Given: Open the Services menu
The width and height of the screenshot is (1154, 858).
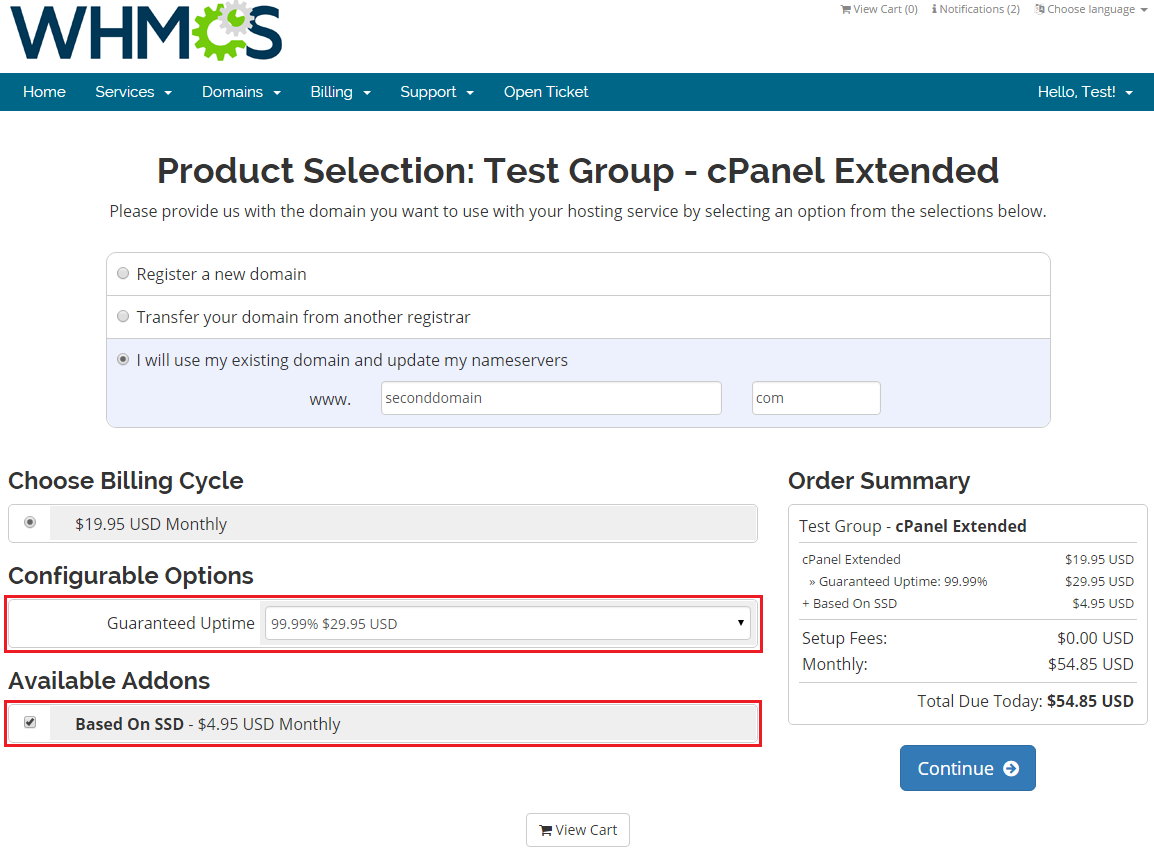Looking at the screenshot, I should [133, 92].
